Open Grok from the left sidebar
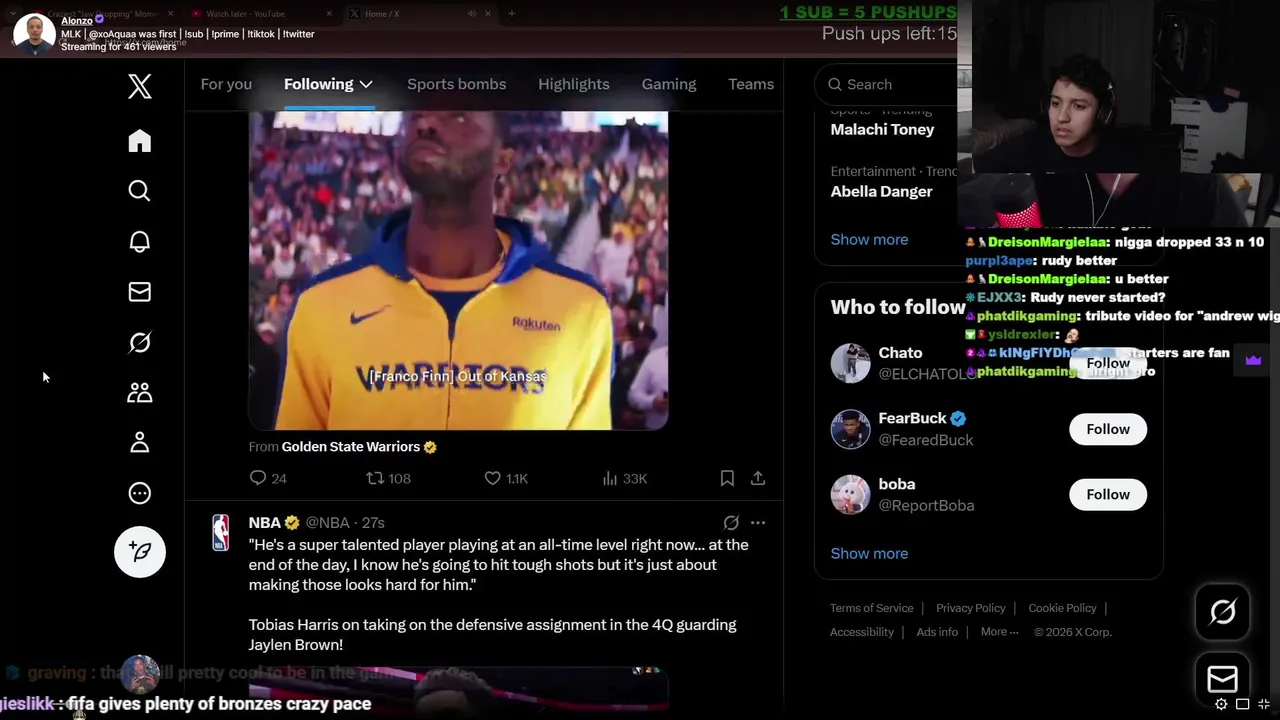Screen dimensions: 1280x720 tap(140, 342)
